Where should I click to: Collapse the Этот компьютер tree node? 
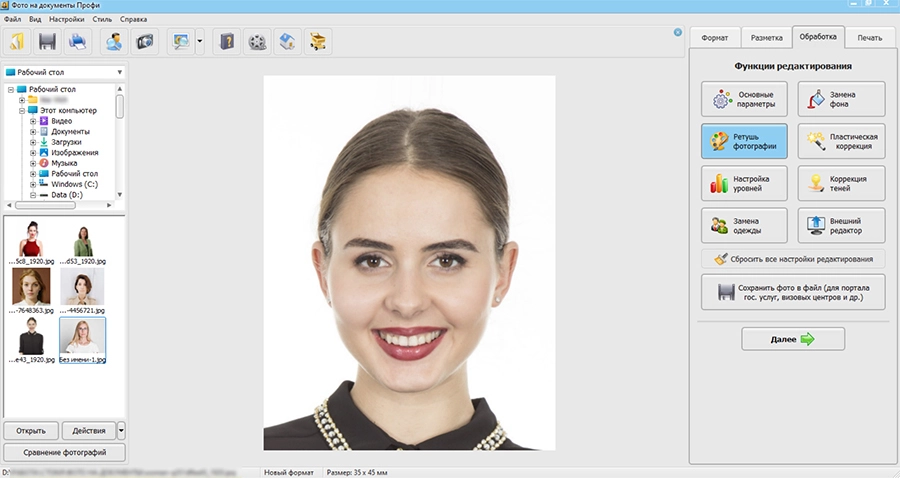[21, 110]
